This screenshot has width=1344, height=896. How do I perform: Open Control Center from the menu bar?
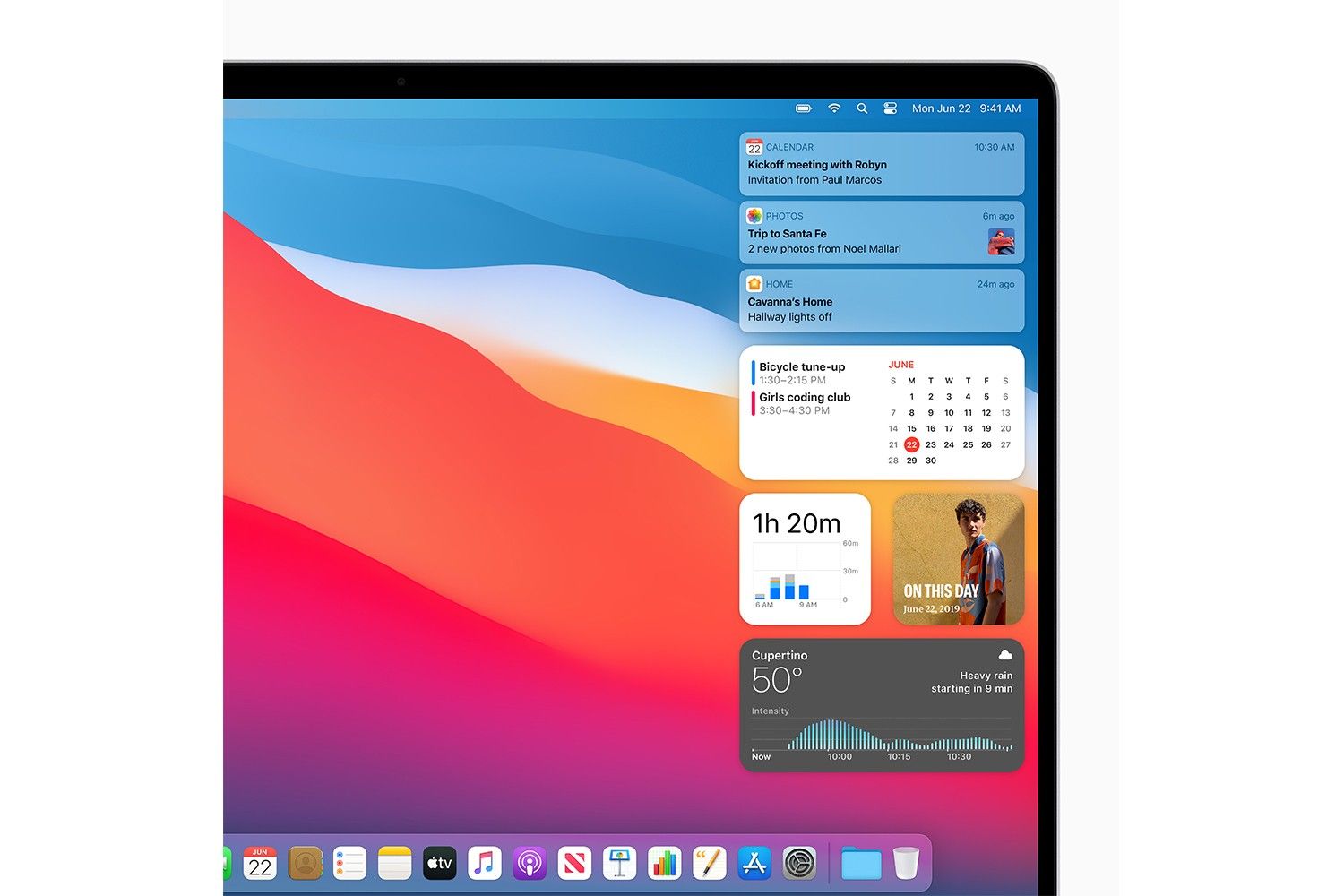click(890, 108)
